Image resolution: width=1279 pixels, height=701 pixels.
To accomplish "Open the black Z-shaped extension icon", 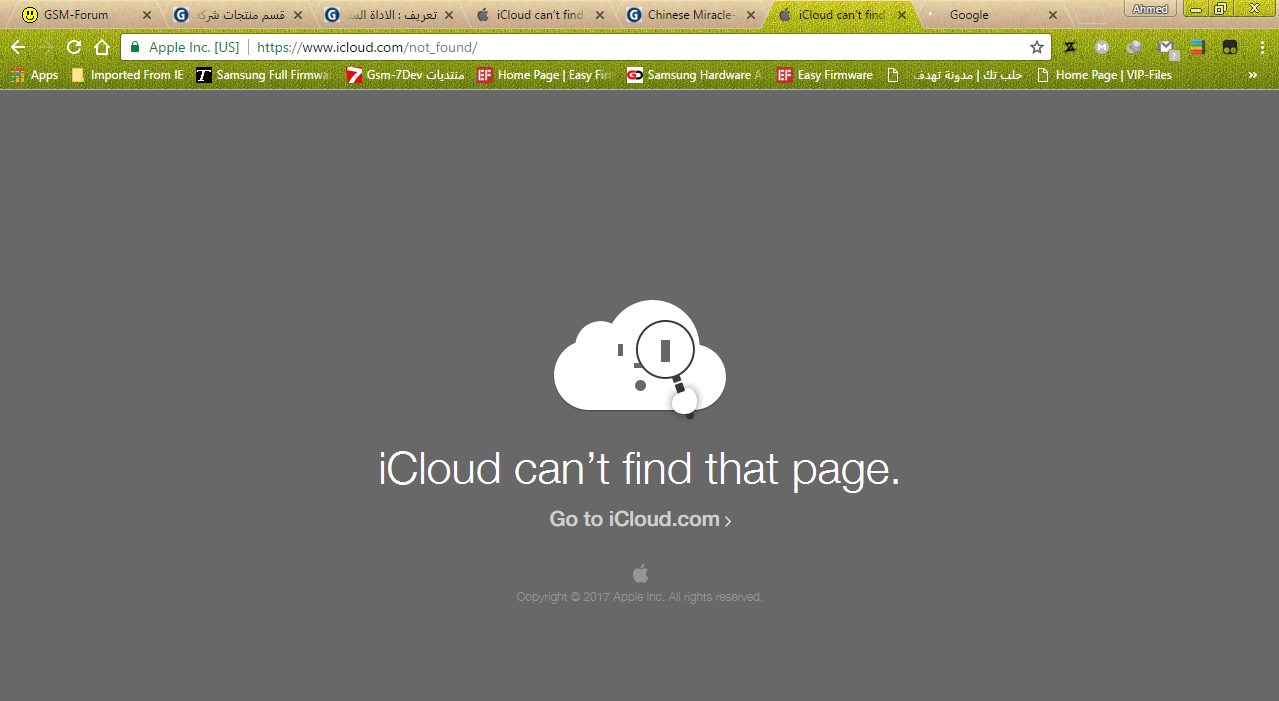I will (1070, 47).
